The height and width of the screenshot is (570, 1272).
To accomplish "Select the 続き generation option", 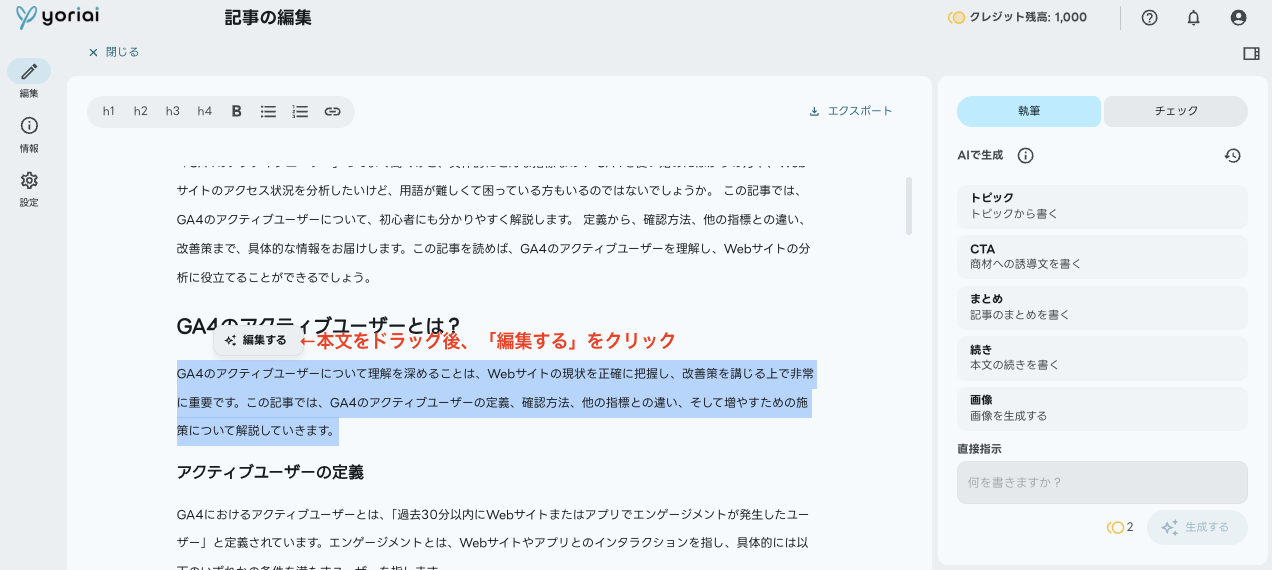I will (x=1102, y=358).
